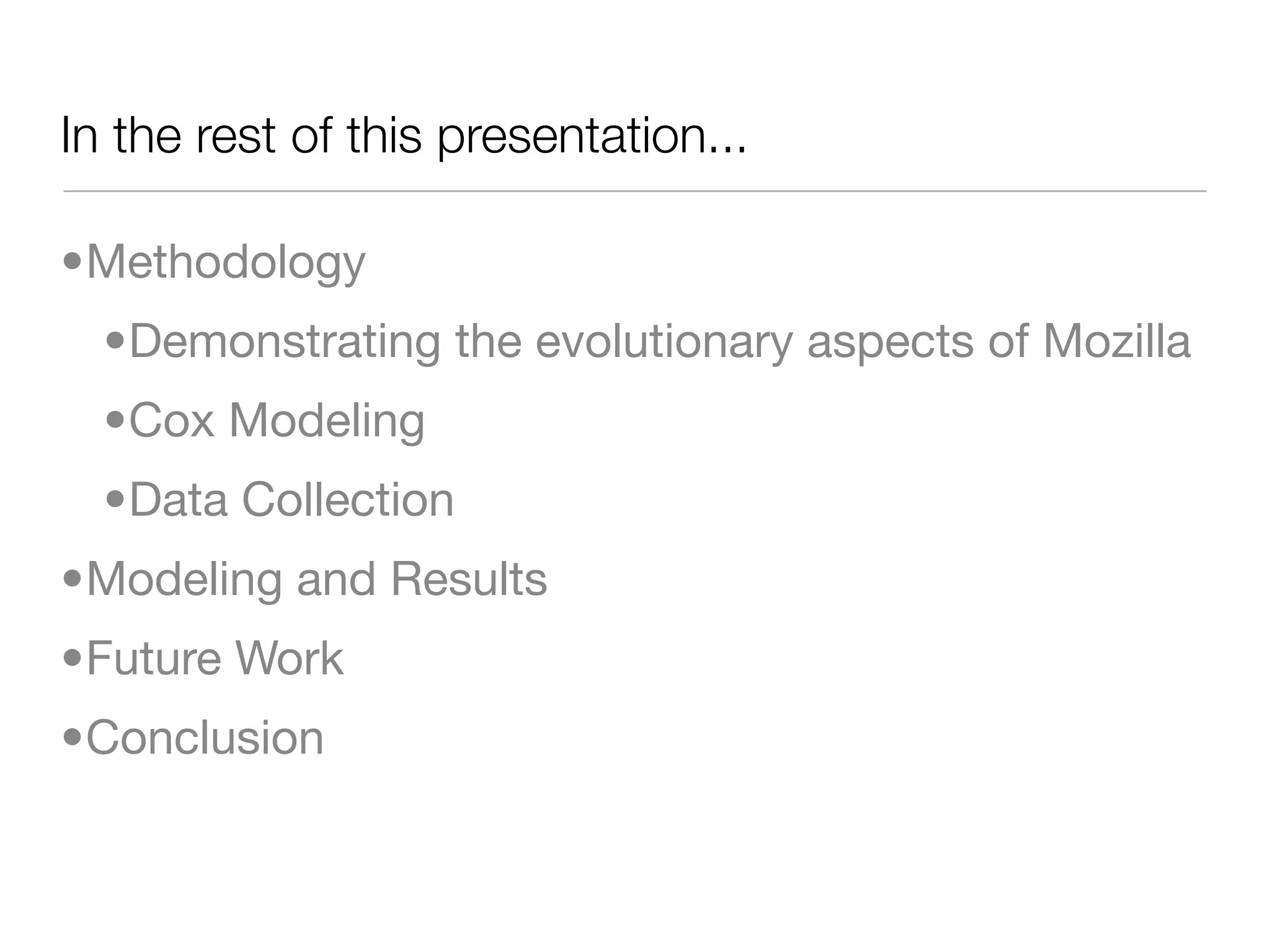1270x952 pixels.
Task: Click the "Demonstrating the evolutionary aspects" sub-bullet text
Action: coord(660,342)
